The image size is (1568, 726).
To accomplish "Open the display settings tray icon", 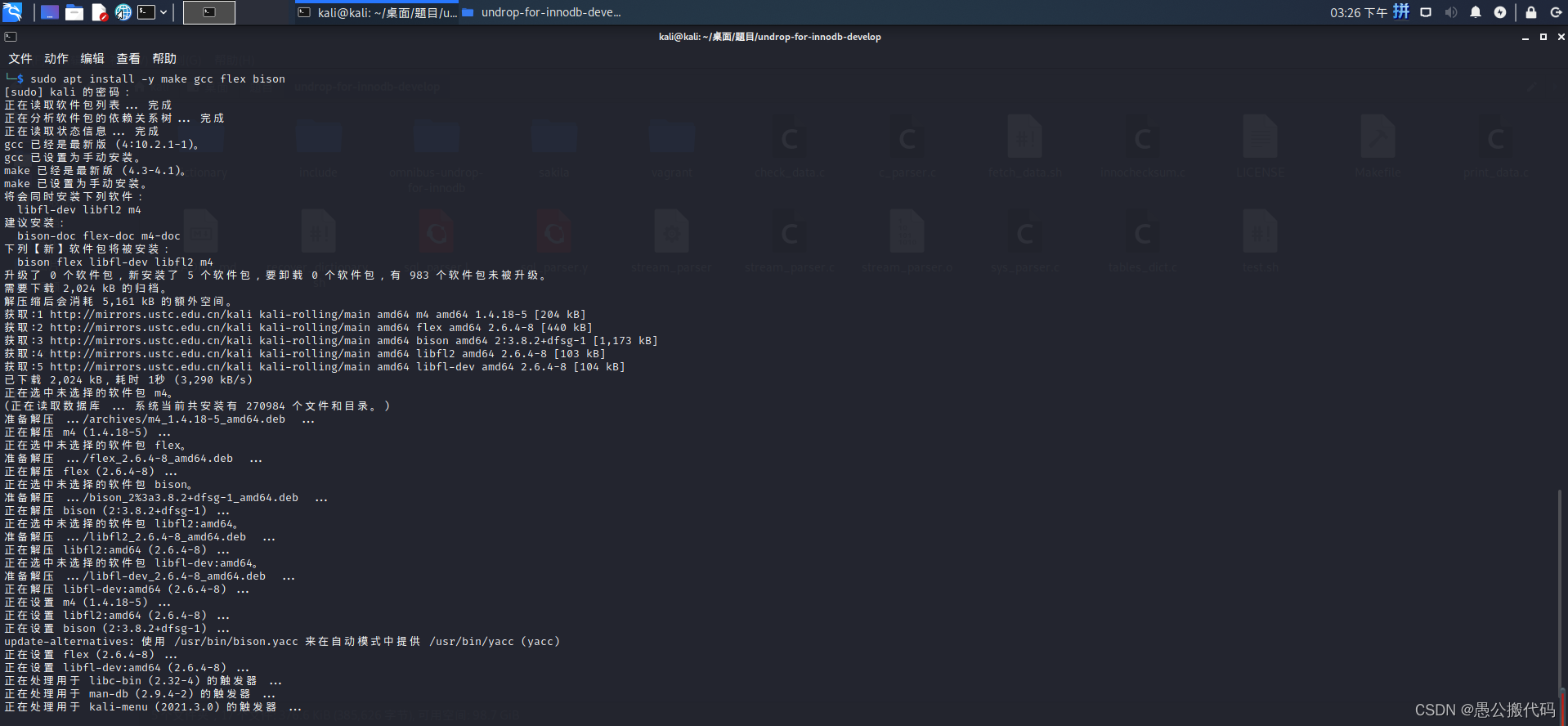I will pyautogui.click(x=1426, y=12).
